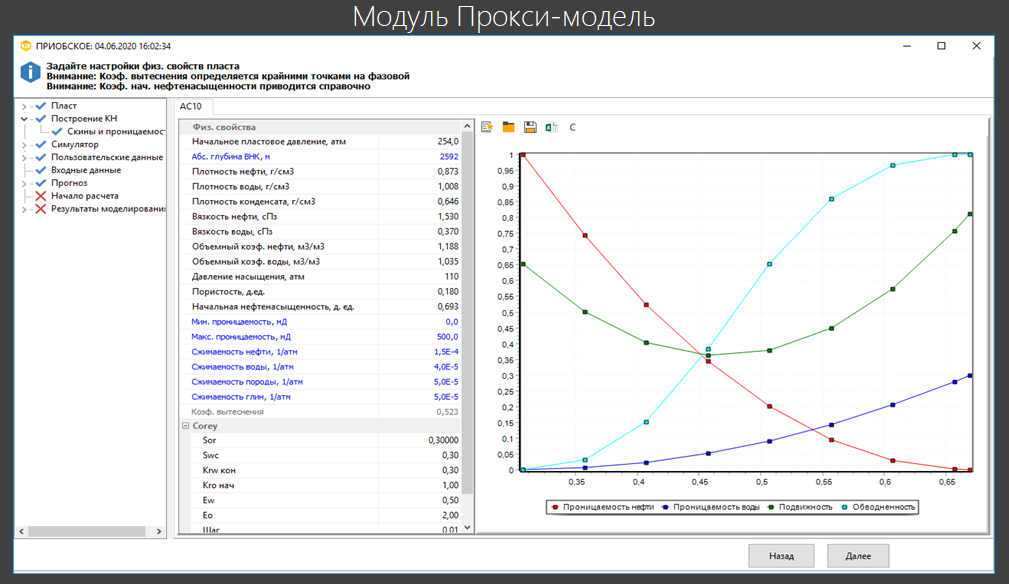The image size is (1009, 584).
Task: Collapse the Corey property group
Action: click(185, 426)
